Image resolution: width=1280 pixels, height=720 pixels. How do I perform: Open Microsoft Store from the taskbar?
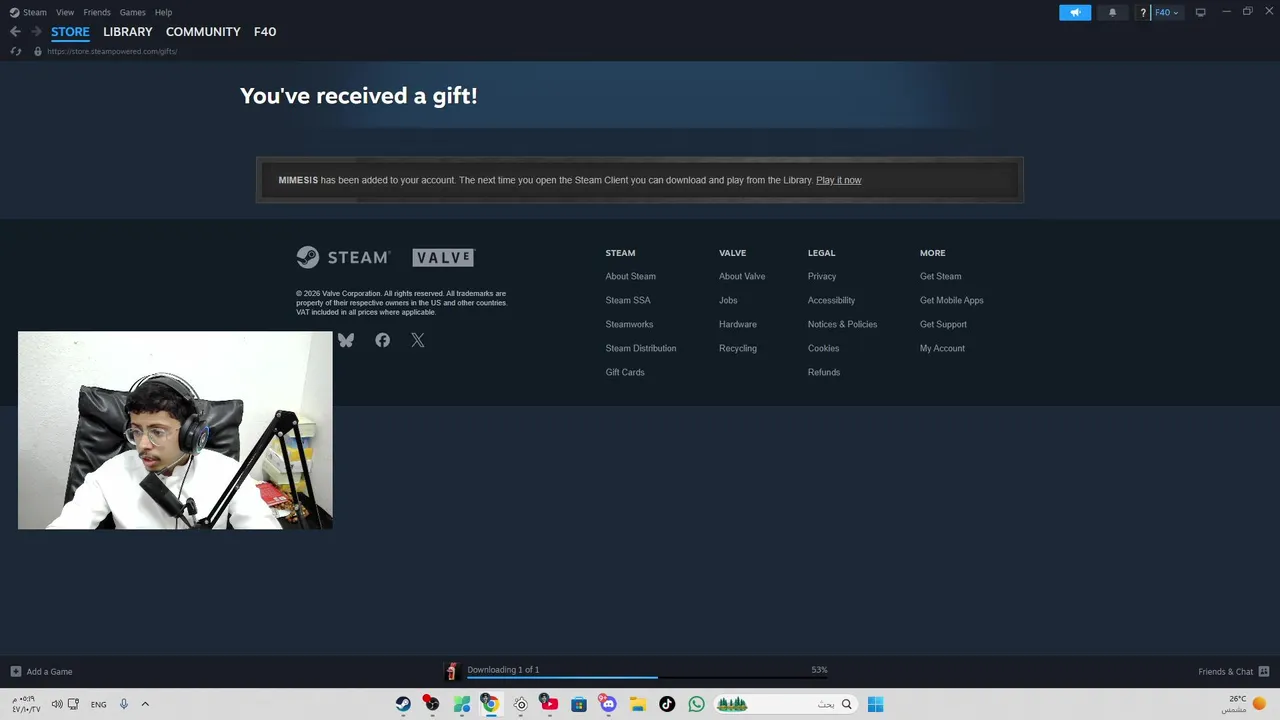pyautogui.click(x=578, y=704)
